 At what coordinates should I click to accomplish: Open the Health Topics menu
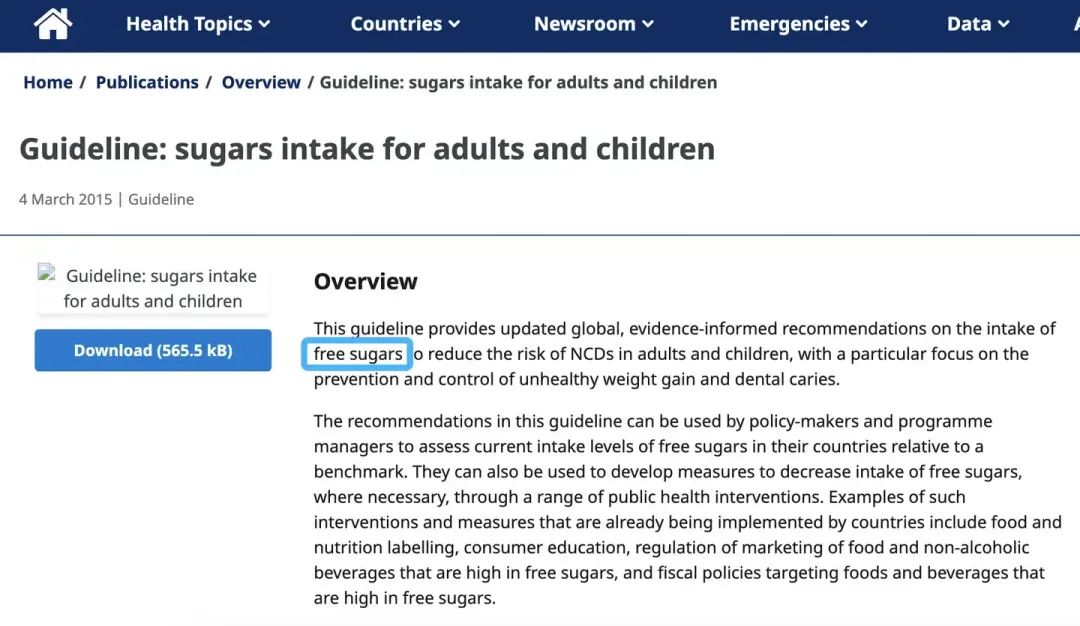click(198, 24)
